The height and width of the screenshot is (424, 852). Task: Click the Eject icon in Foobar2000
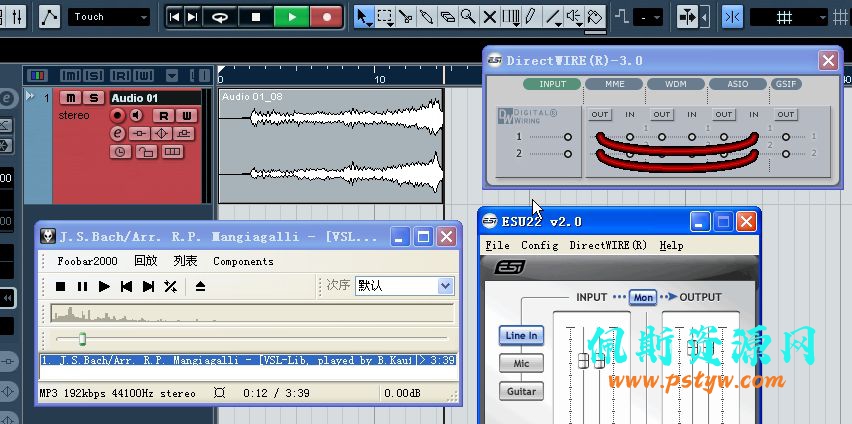200,287
